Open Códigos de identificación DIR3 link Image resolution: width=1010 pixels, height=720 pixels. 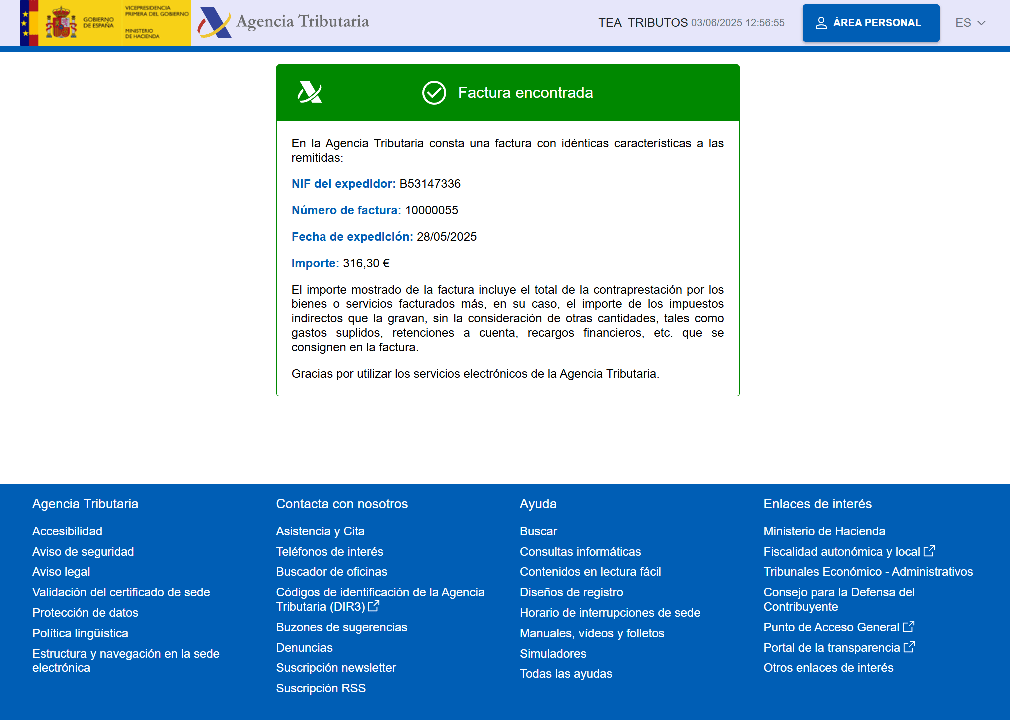(380, 599)
